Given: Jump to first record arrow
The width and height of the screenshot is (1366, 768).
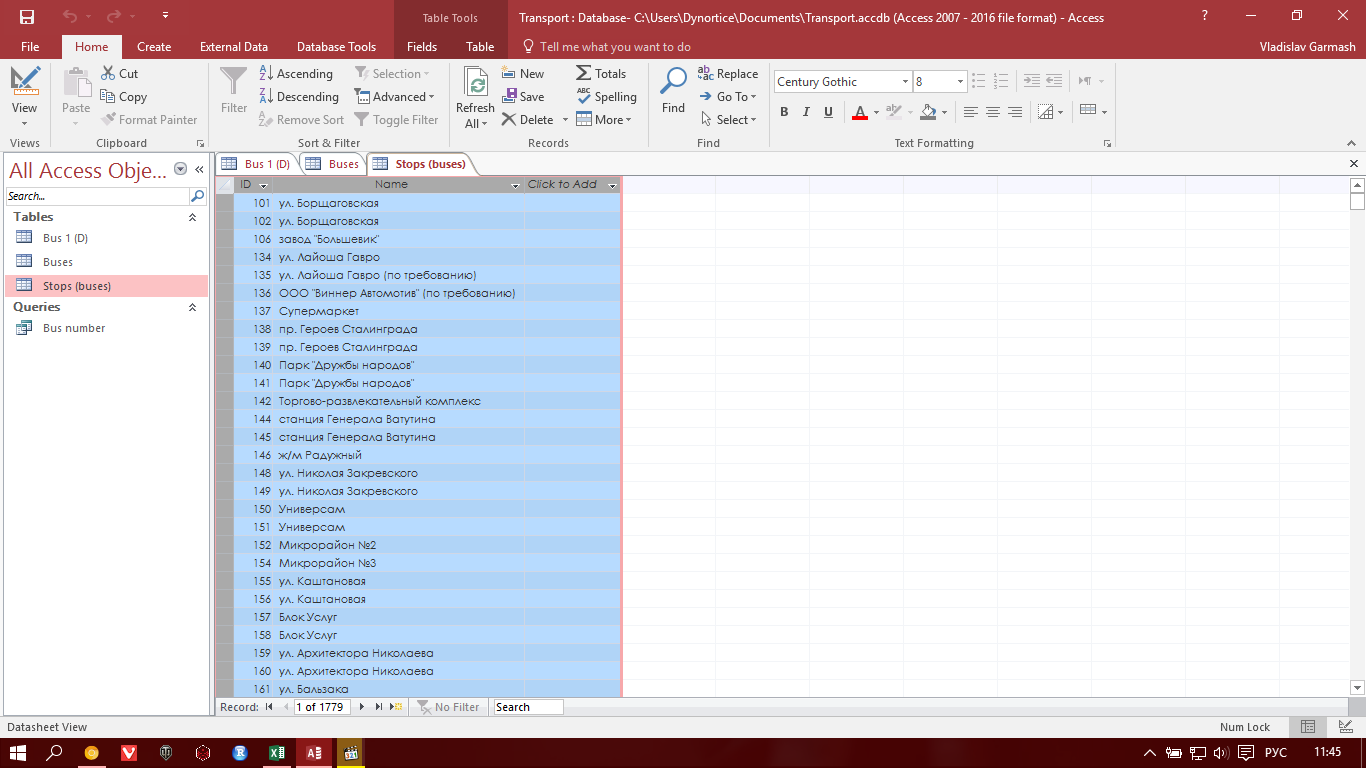Looking at the screenshot, I should pos(269,707).
